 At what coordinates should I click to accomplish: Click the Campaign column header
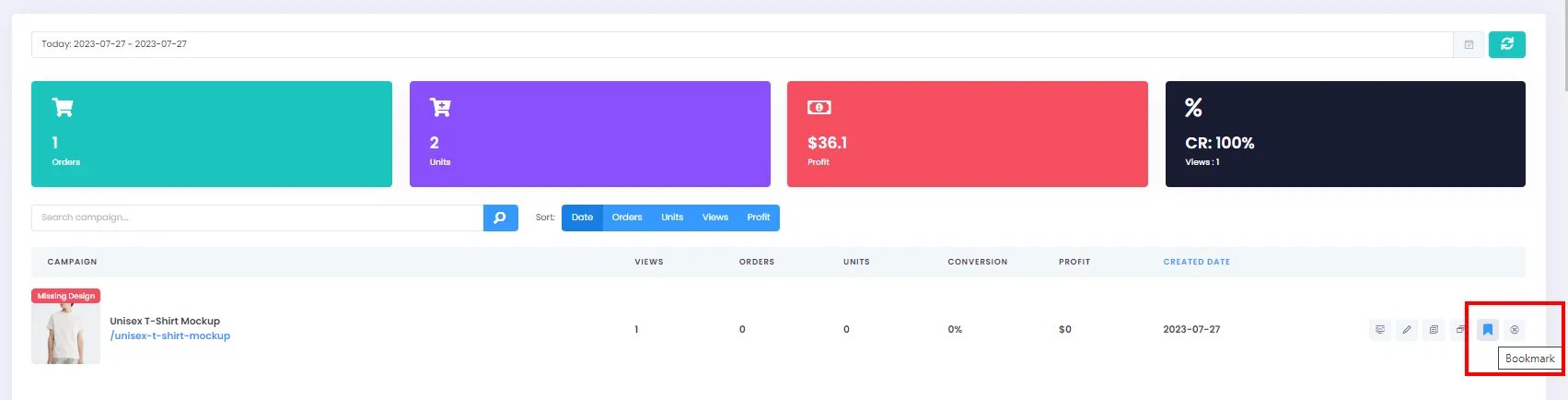pyautogui.click(x=72, y=262)
